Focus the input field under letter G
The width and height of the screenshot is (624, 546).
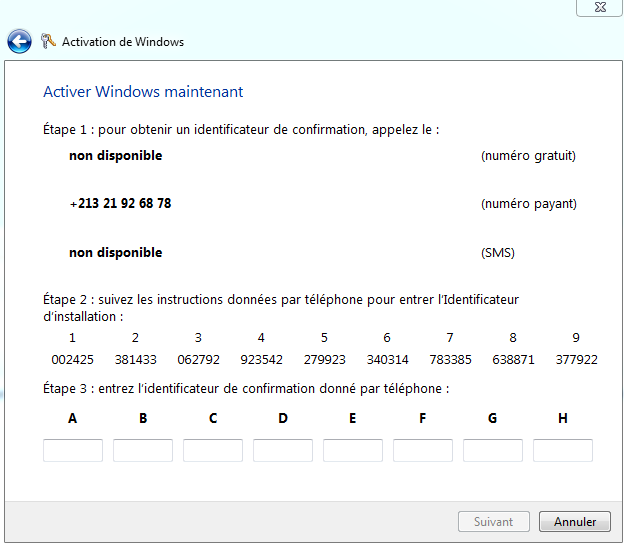coord(493,450)
